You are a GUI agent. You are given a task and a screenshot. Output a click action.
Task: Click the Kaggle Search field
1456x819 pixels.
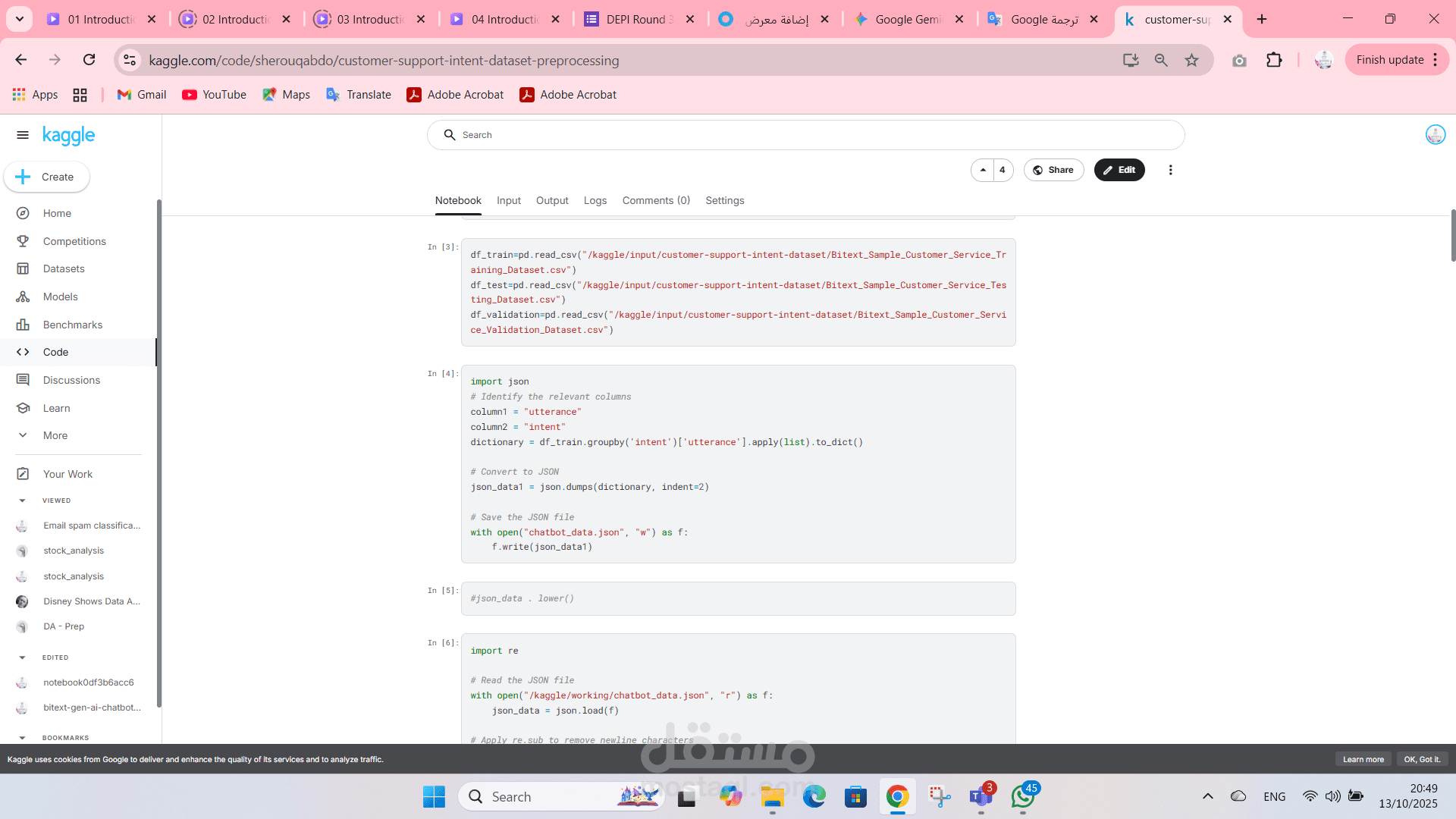tap(804, 135)
